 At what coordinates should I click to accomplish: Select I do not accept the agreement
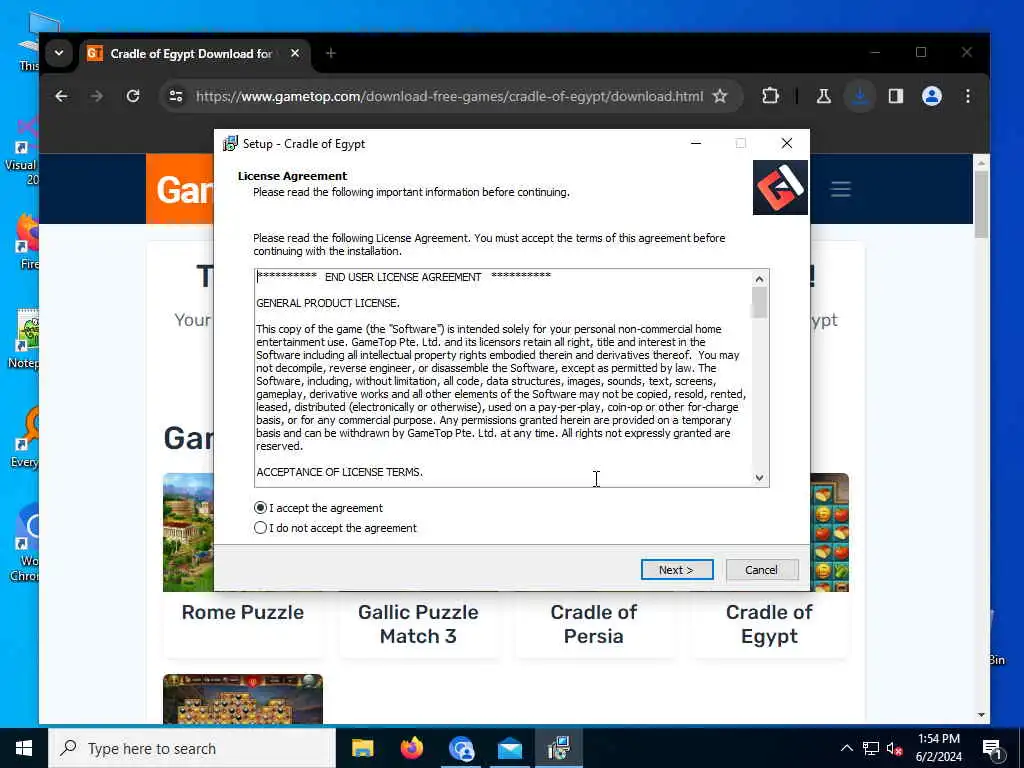(x=260, y=528)
